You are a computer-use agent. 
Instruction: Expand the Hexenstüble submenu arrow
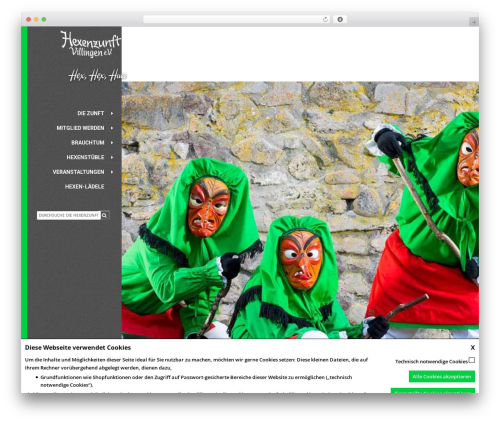(x=112, y=157)
